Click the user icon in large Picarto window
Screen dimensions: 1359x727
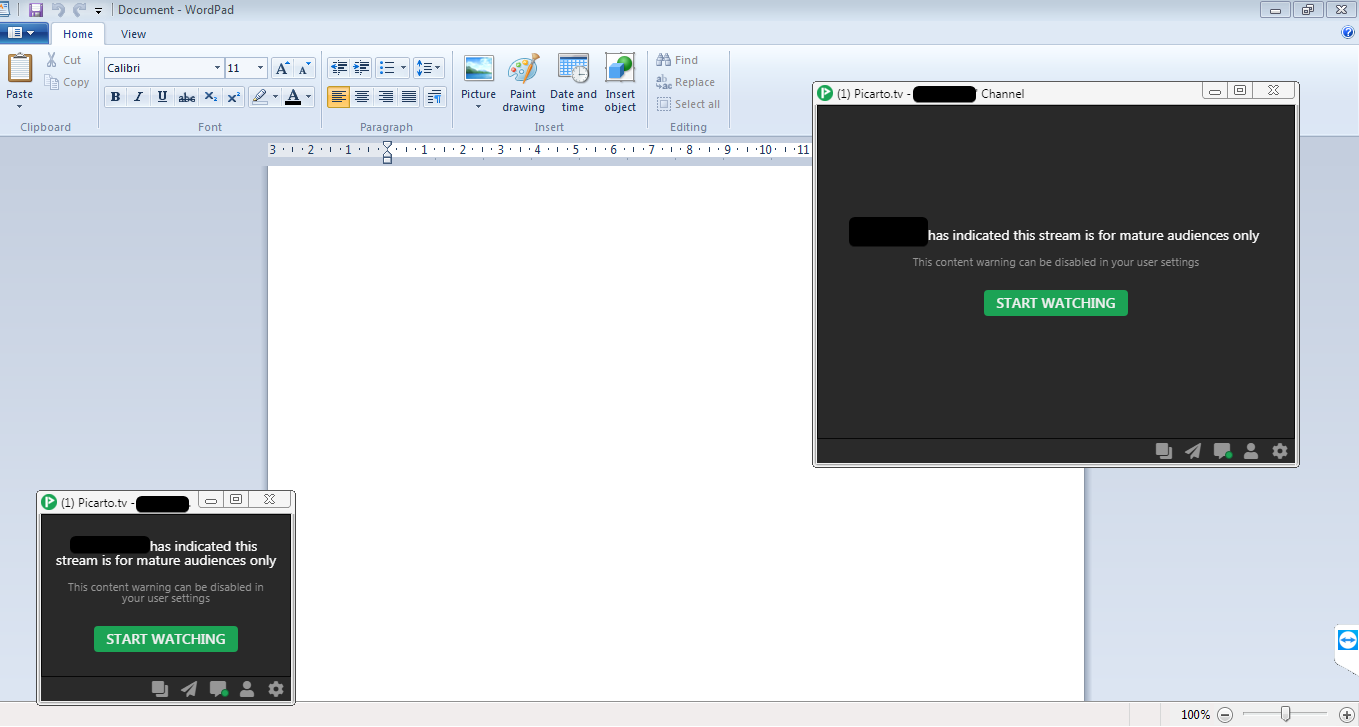pos(1251,451)
